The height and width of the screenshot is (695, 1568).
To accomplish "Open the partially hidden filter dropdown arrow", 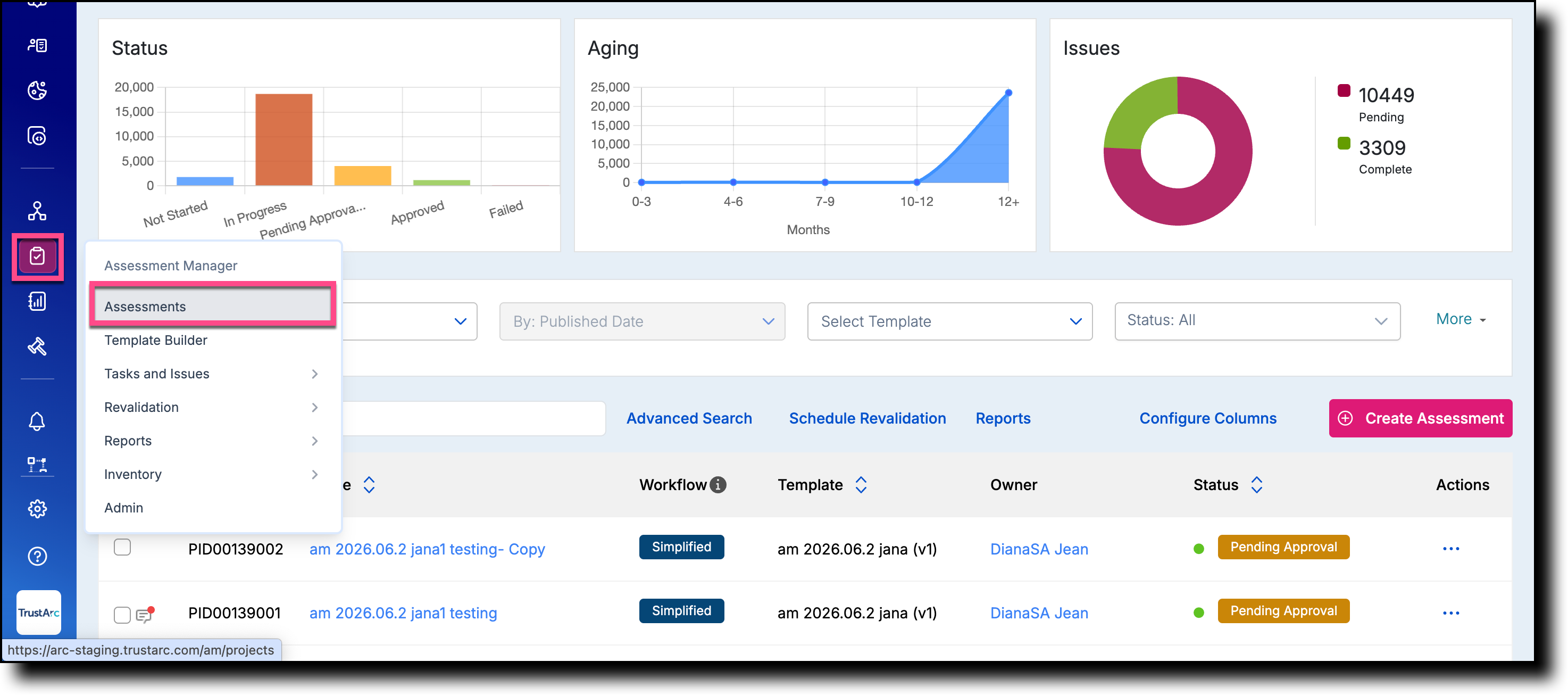I will pyautogui.click(x=460, y=321).
